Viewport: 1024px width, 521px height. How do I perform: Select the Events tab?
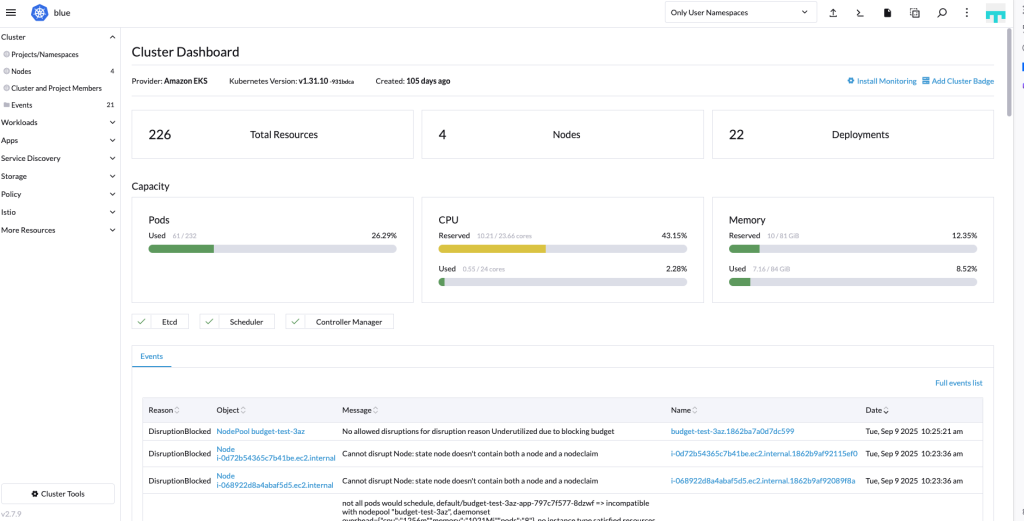tap(151, 356)
